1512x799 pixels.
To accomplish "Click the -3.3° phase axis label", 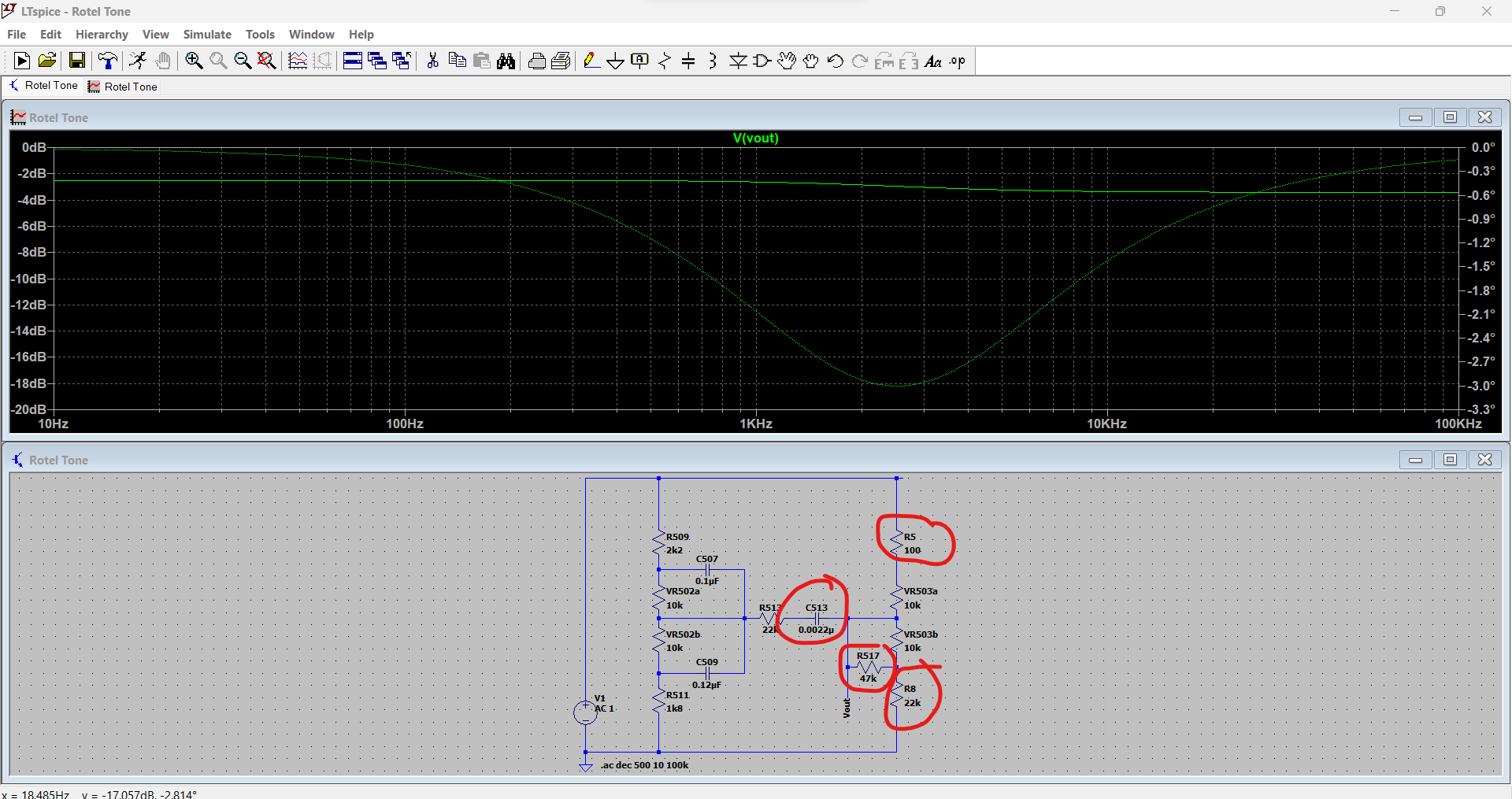I will click(1481, 409).
